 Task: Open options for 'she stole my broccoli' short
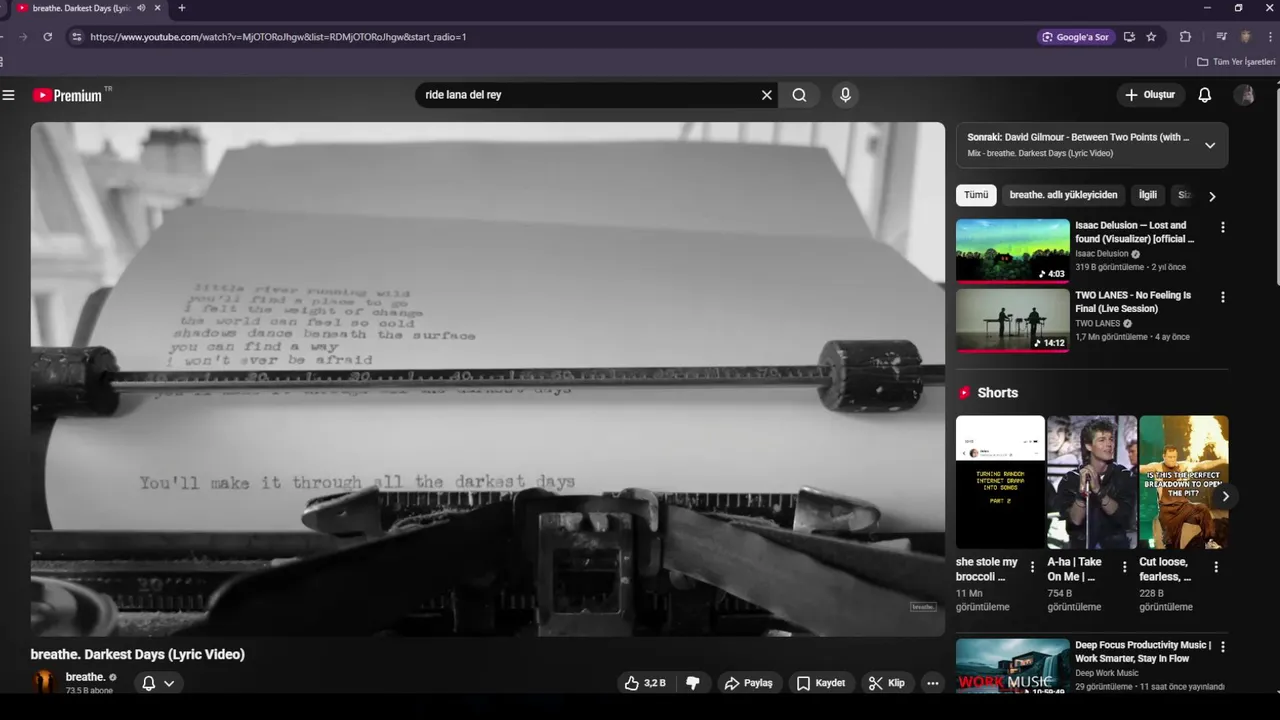(1033, 567)
